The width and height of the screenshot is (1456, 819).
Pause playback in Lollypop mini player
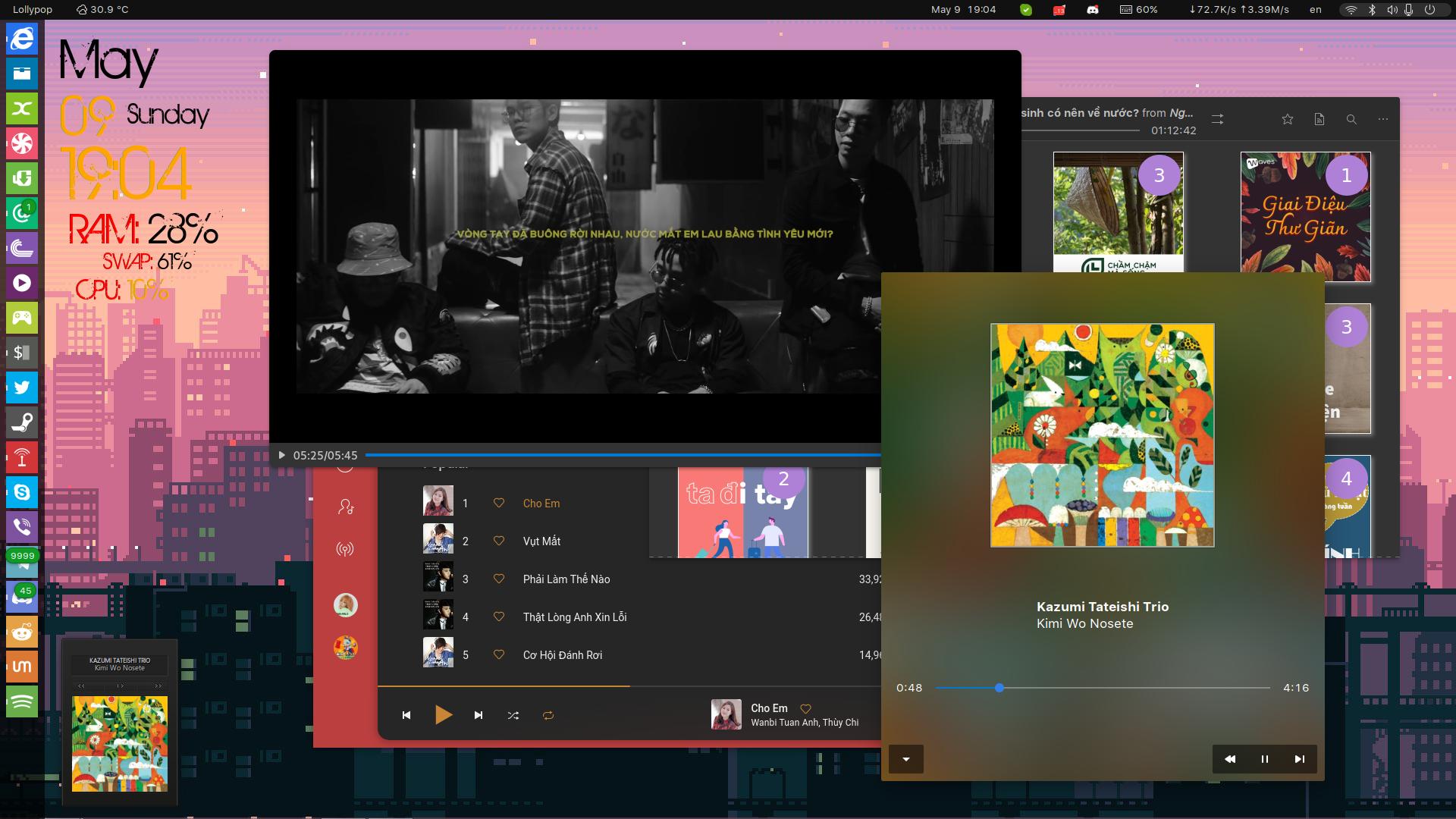tap(1265, 759)
